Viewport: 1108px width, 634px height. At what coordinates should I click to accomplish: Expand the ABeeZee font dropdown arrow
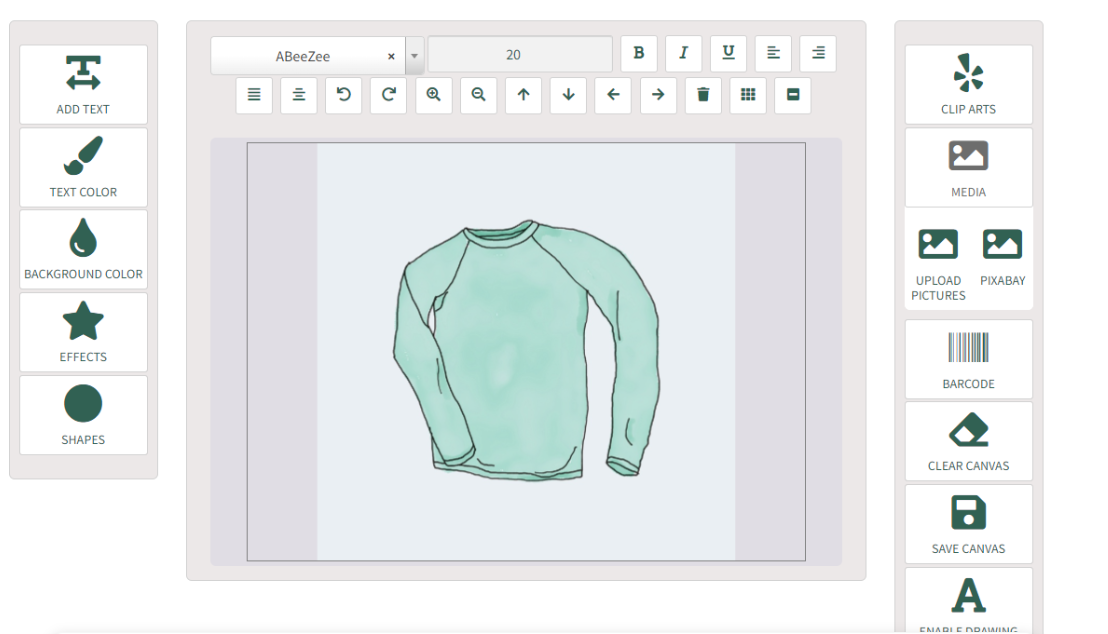[415, 56]
